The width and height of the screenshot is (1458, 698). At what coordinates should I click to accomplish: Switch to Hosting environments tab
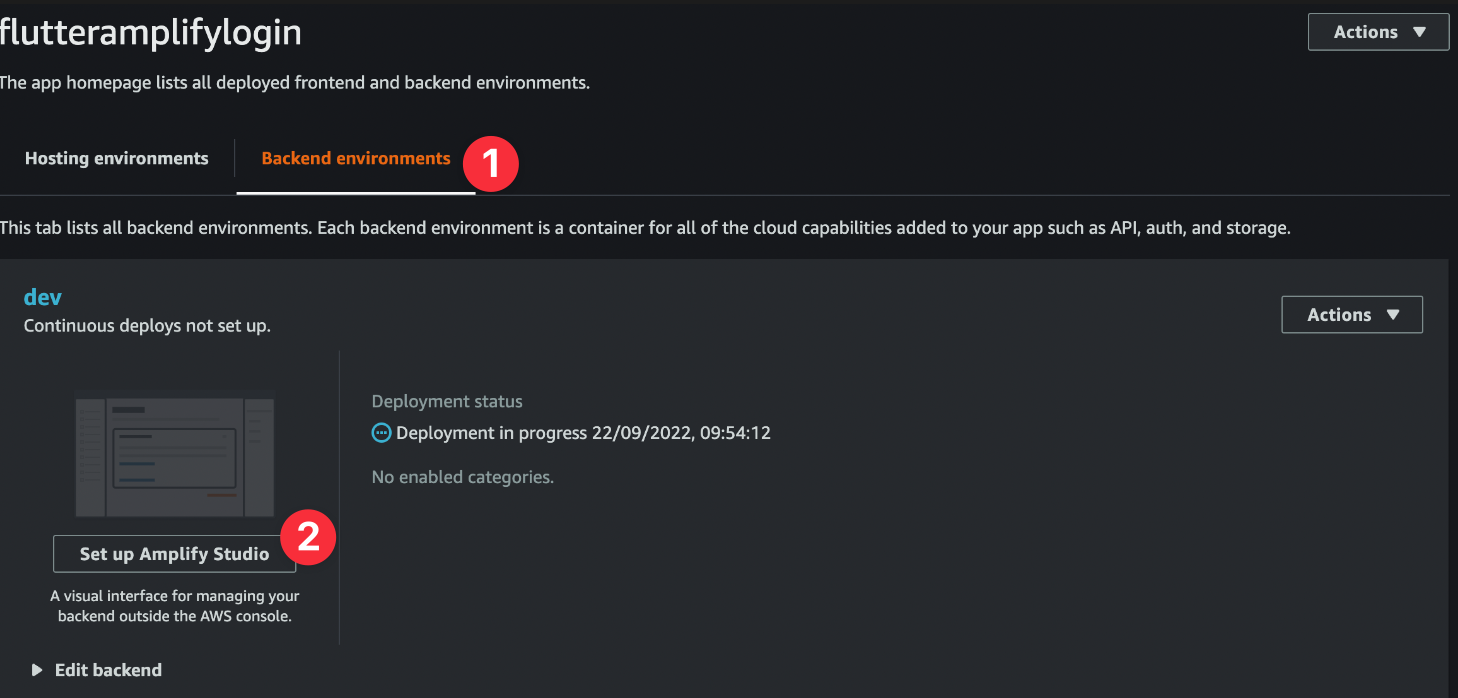(x=117, y=158)
